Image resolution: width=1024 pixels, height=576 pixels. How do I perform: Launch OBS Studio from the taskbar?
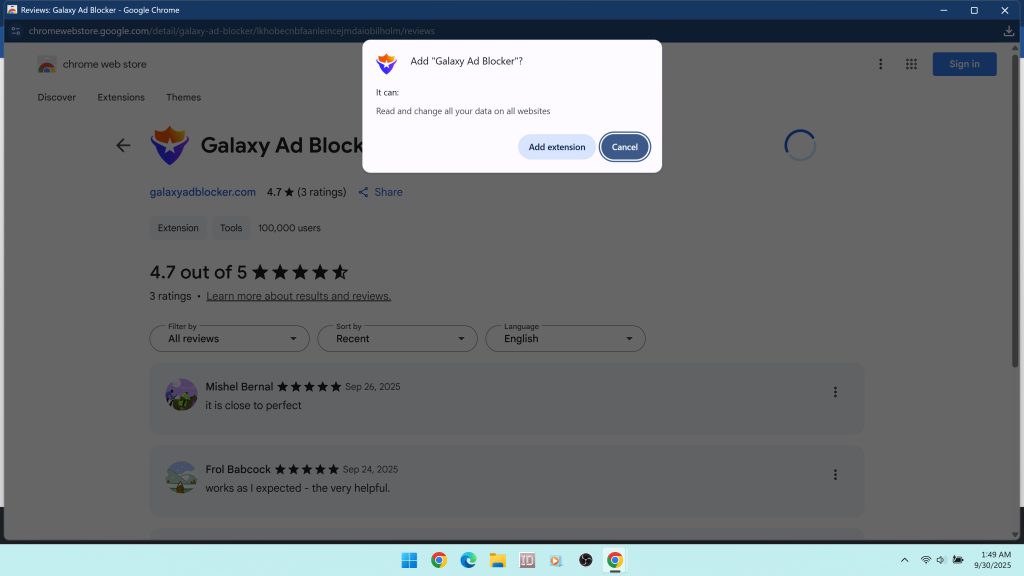585,560
